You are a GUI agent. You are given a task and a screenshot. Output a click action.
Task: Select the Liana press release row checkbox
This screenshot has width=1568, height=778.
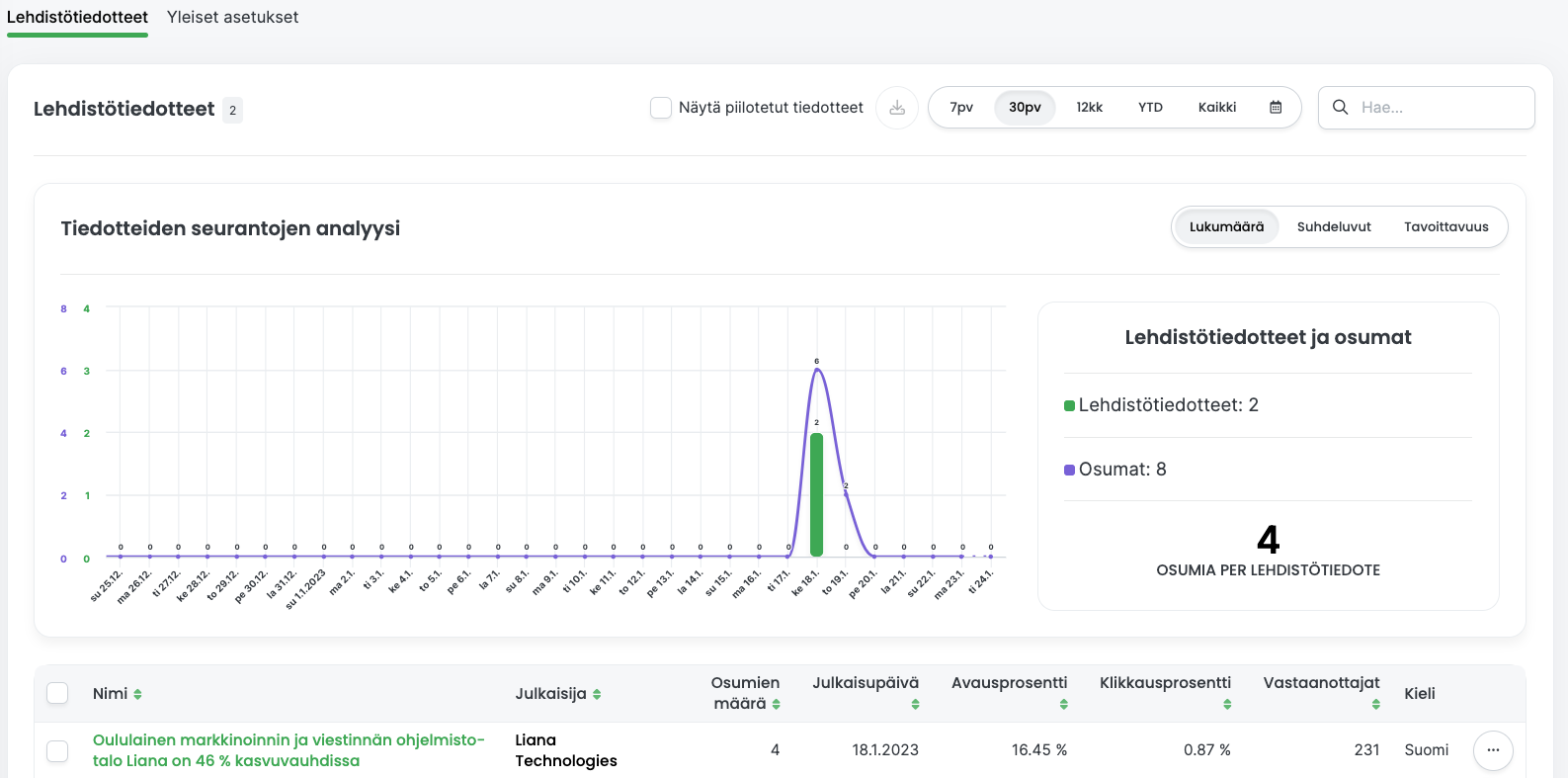tap(58, 751)
